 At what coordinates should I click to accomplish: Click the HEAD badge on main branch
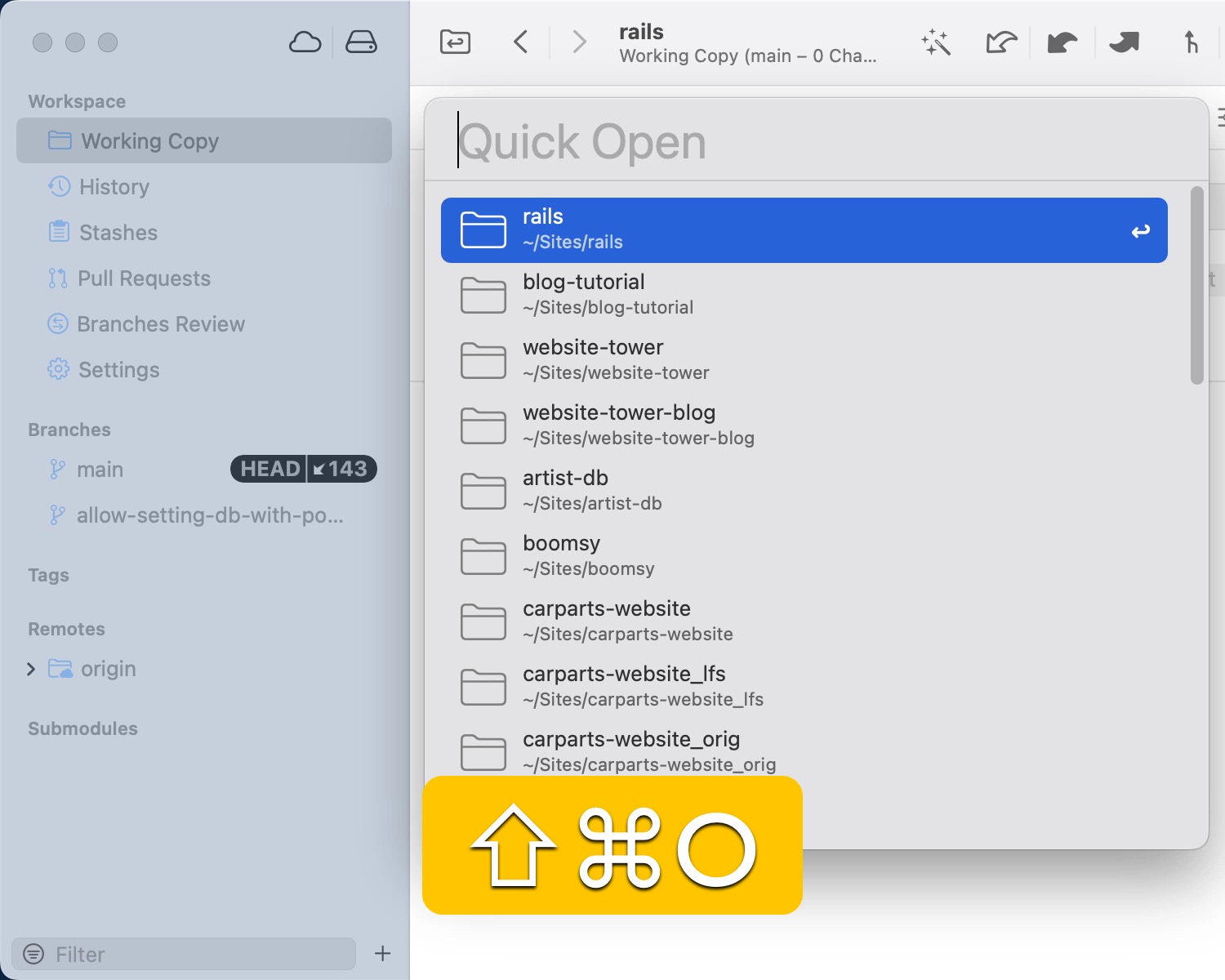[x=269, y=469]
